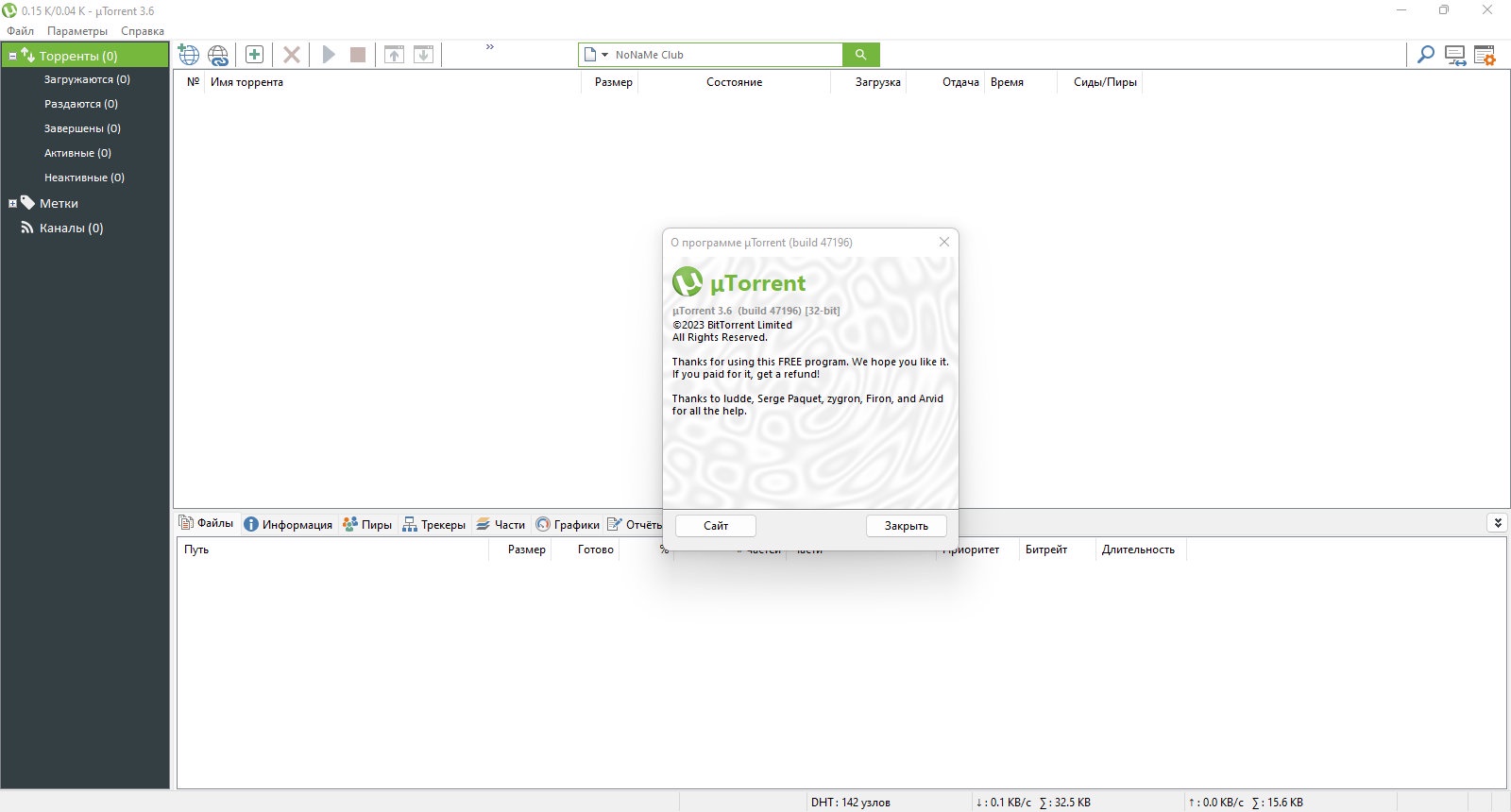Click DHT: 142 узлов status

(x=850, y=803)
